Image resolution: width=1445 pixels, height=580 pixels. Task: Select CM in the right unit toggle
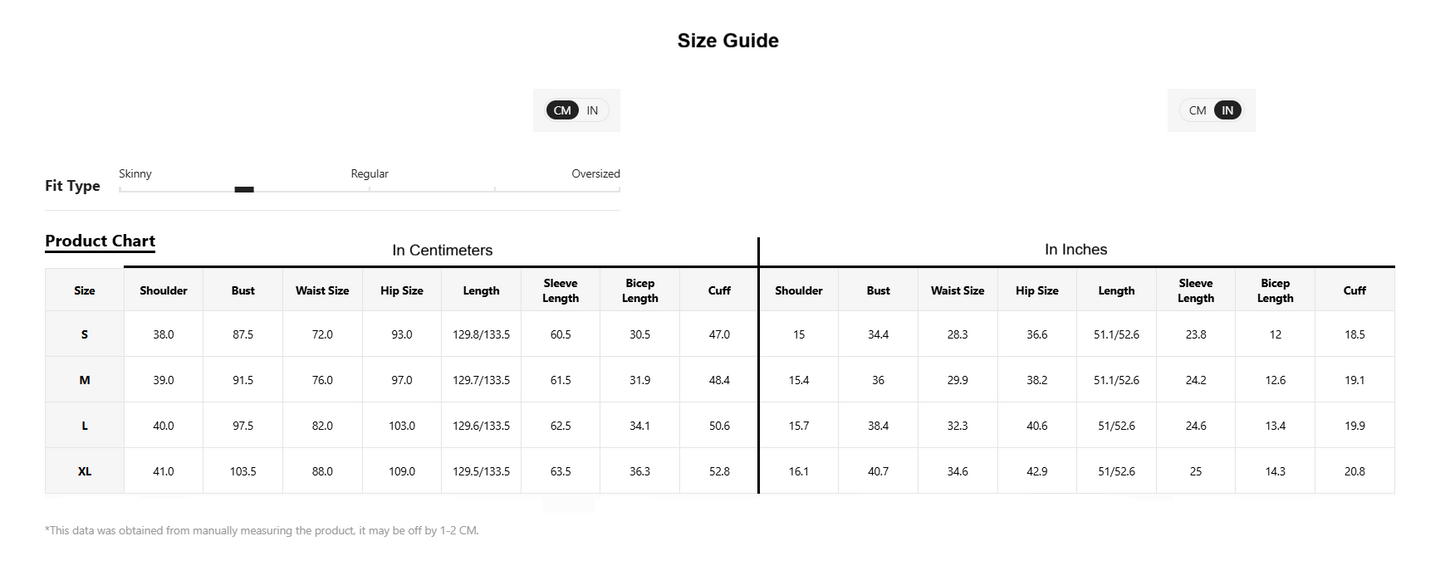point(1197,110)
